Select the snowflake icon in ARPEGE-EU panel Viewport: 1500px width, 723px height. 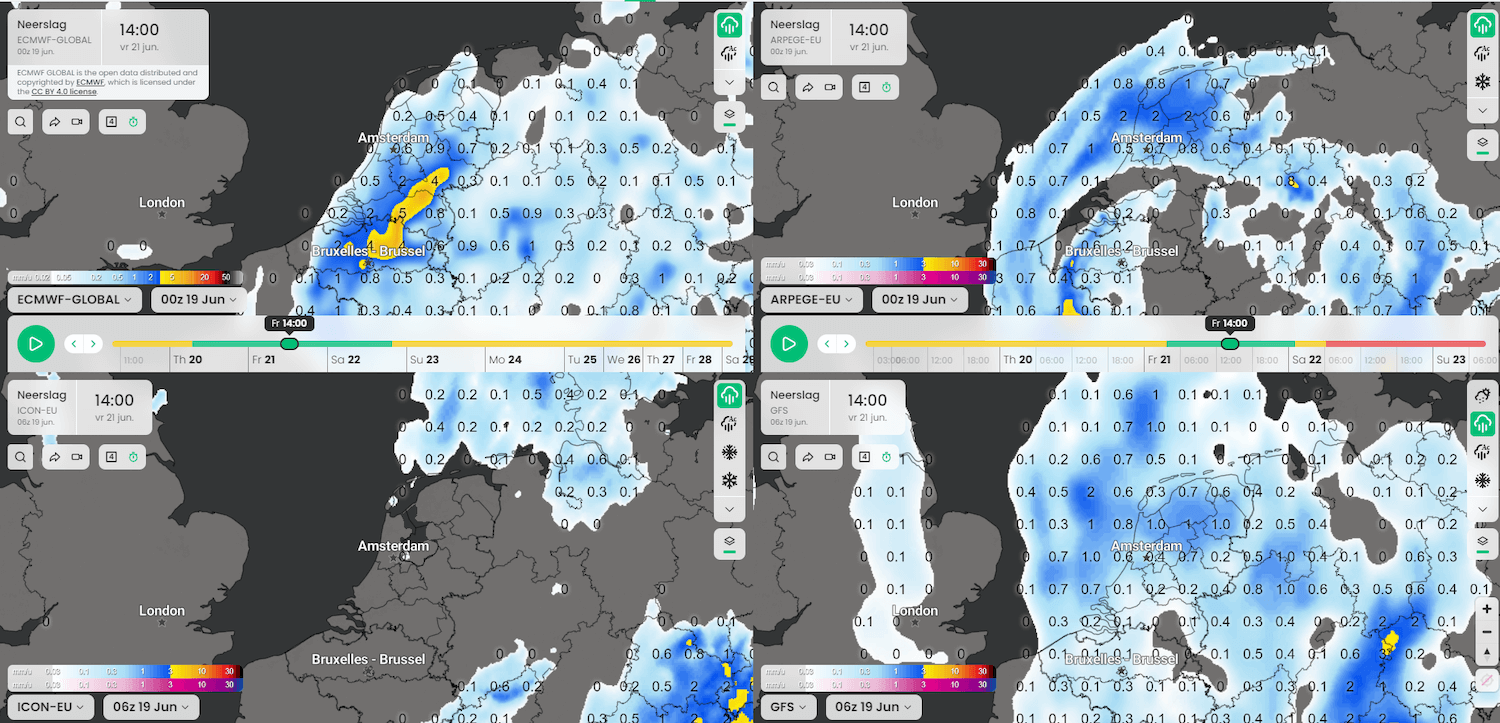[x=1482, y=82]
